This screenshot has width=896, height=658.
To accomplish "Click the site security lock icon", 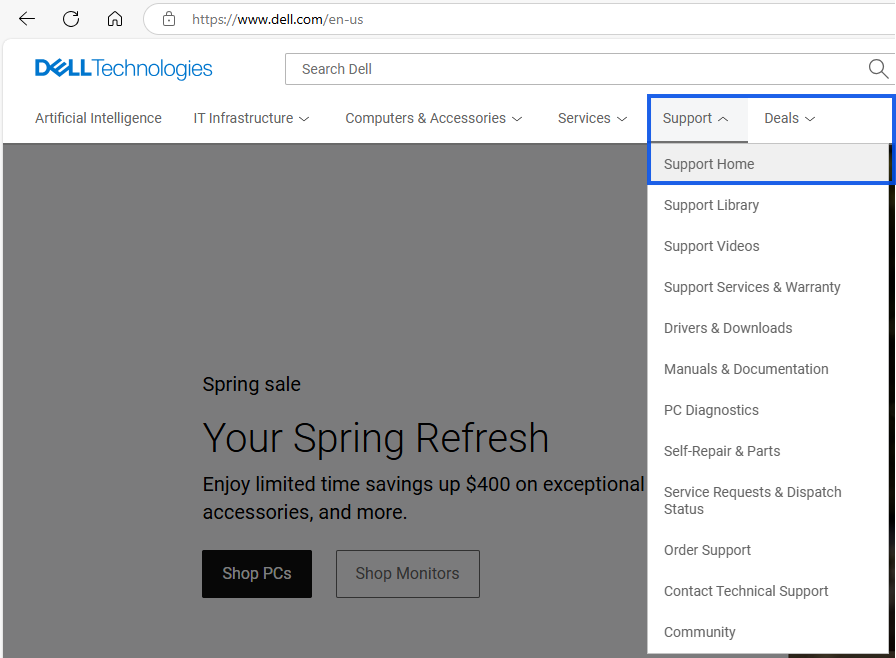I will [x=168, y=18].
